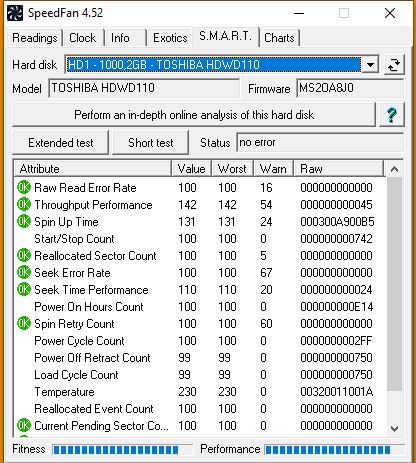Click OK icon beside Throughput Performance
Screen dimensions: 416x463
click(24, 204)
